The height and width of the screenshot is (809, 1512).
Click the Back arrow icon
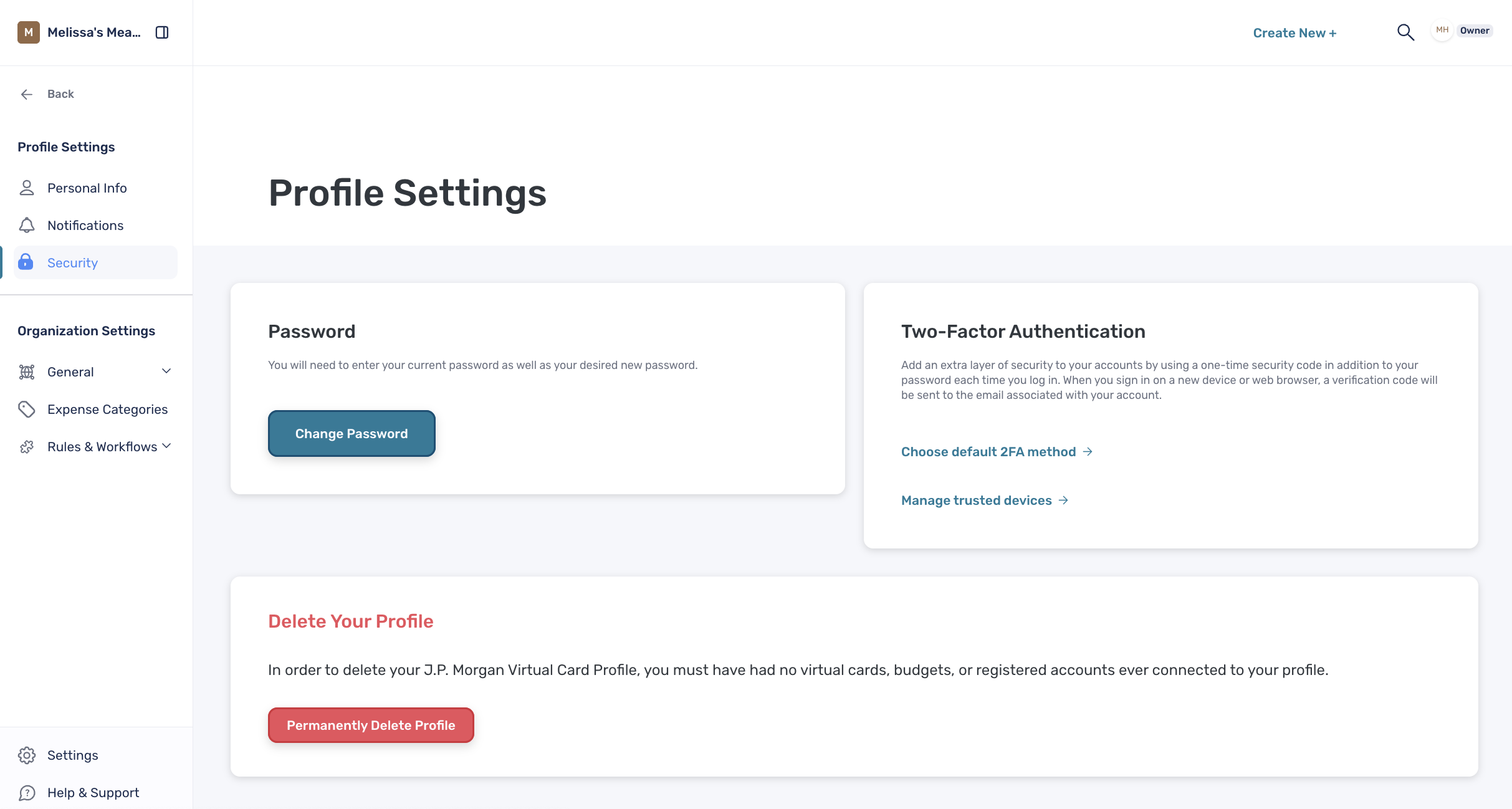(x=27, y=94)
